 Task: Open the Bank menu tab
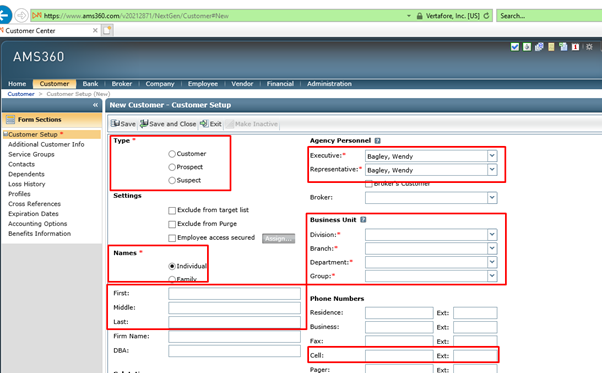tap(90, 84)
